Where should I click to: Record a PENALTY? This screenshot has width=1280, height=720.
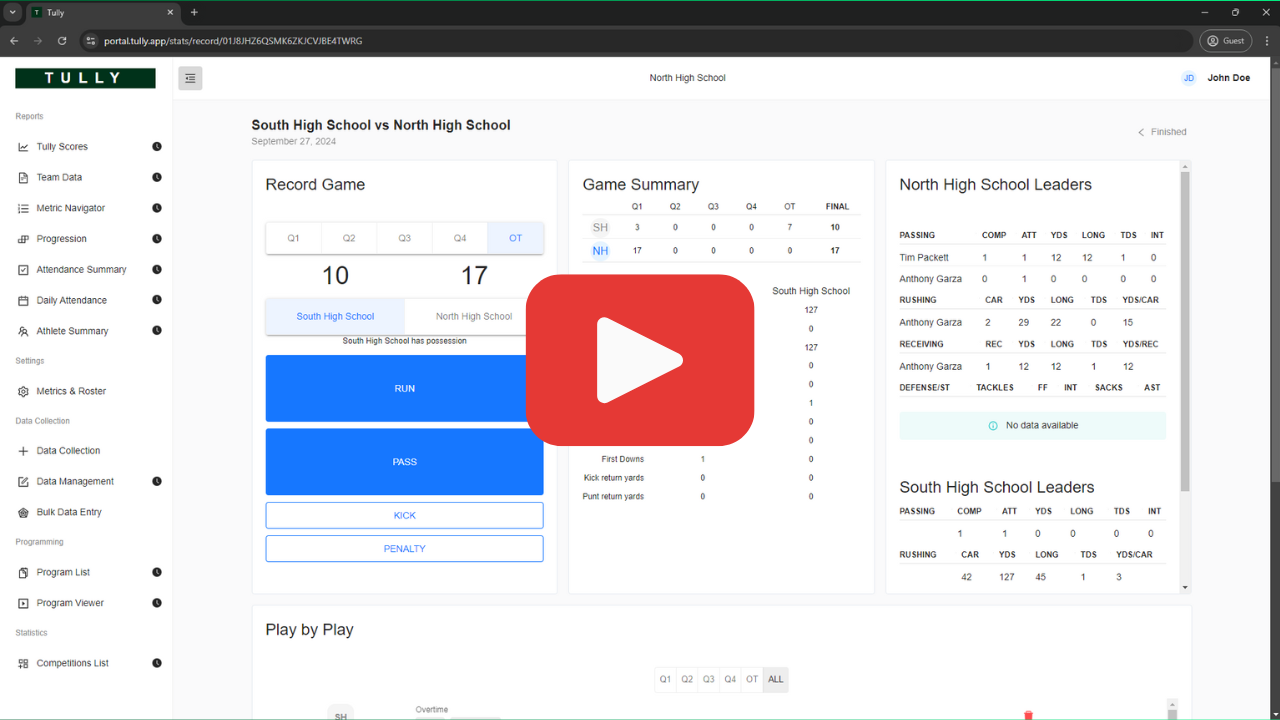click(404, 548)
